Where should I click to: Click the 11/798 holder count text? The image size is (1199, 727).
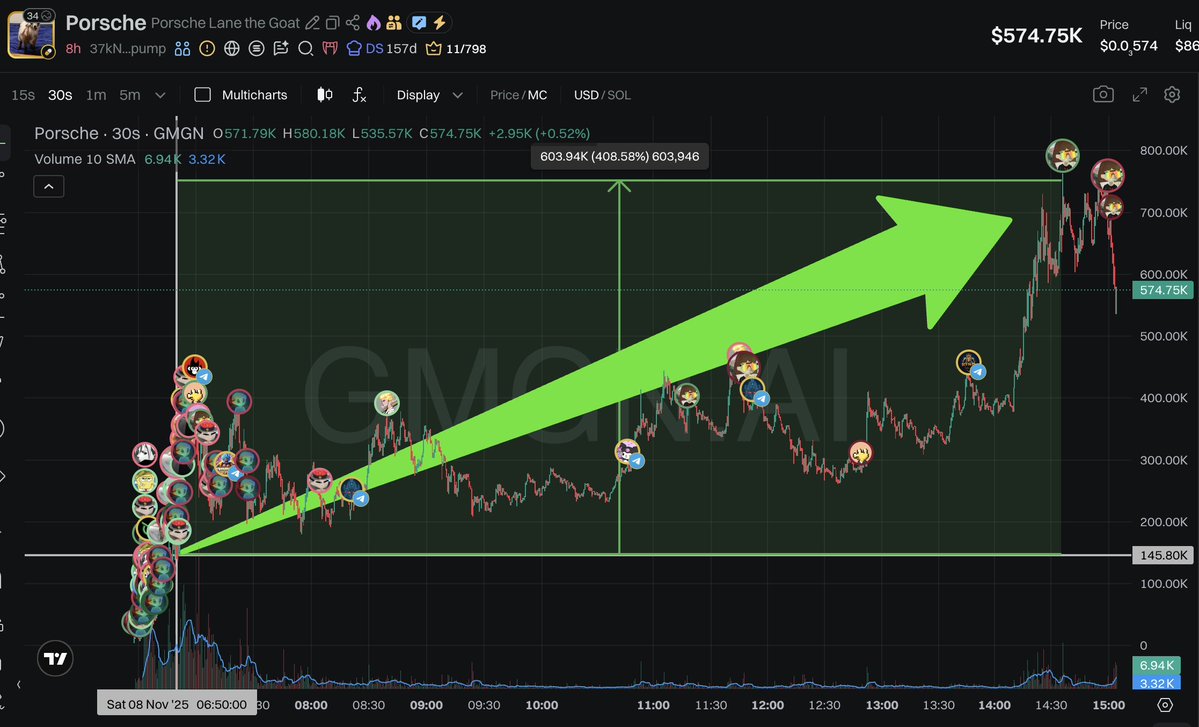tap(466, 49)
